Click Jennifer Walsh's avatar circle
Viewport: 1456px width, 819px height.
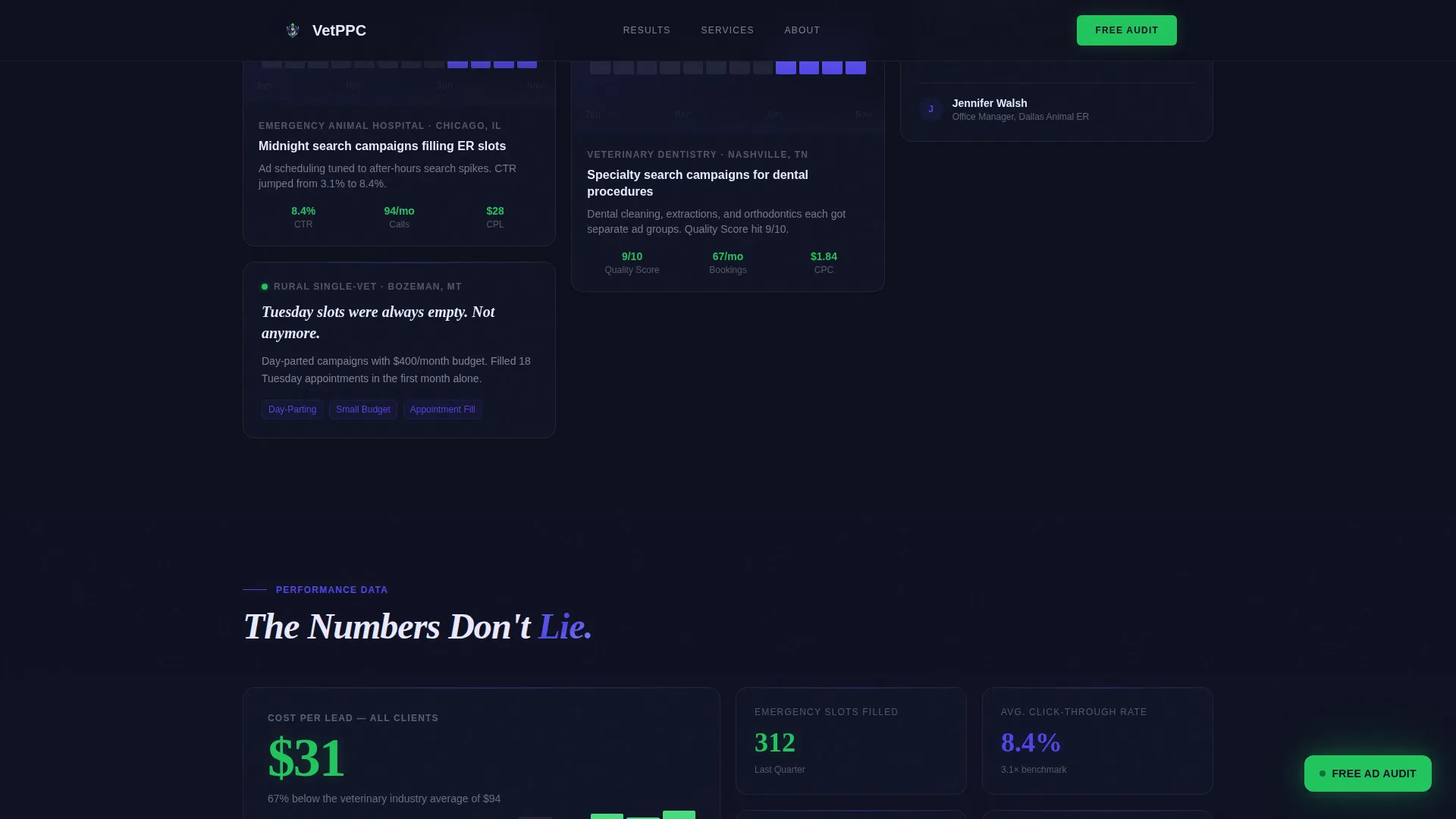pyautogui.click(x=930, y=109)
